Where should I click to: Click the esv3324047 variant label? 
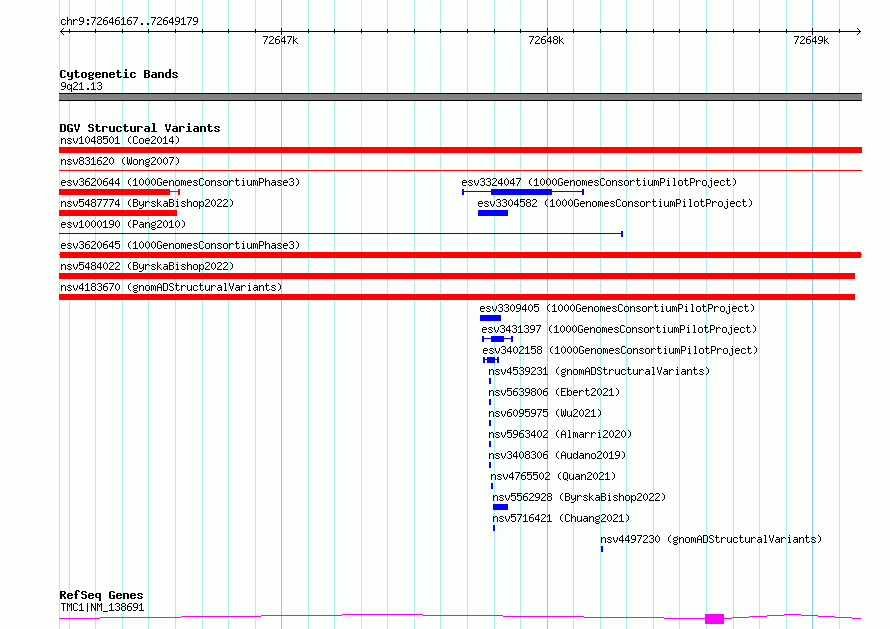[599, 182]
